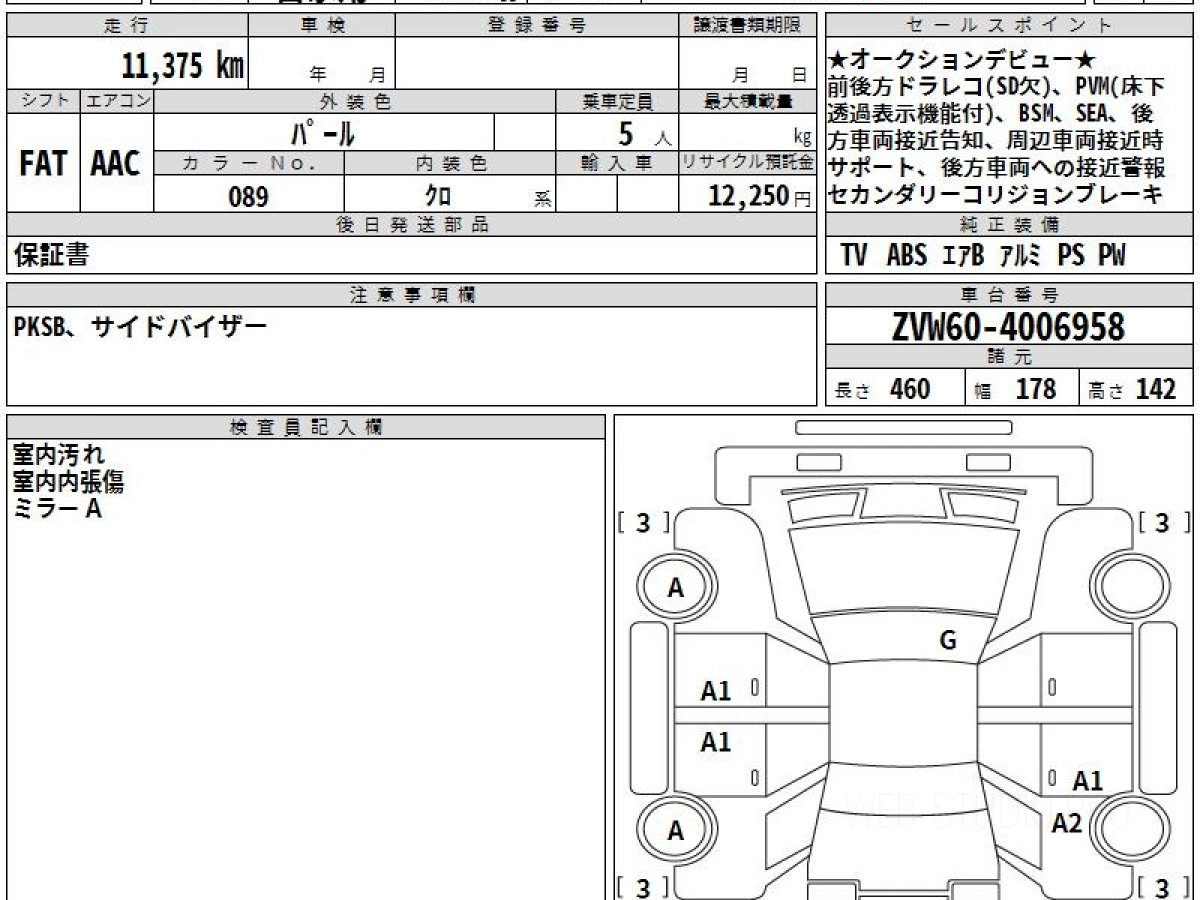The height and width of the screenshot is (900, 1200).
Task: Select the 走行 column header
Action: [x=127, y=26]
